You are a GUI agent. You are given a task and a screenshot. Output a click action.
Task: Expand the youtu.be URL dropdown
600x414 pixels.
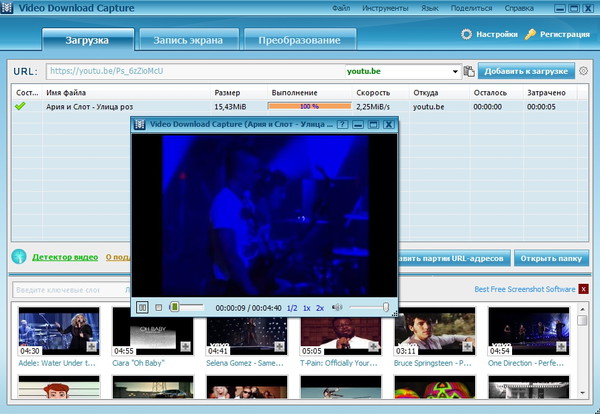pyautogui.click(x=455, y=72)
